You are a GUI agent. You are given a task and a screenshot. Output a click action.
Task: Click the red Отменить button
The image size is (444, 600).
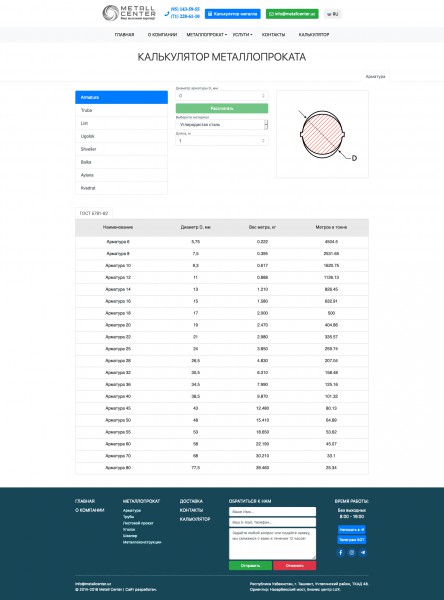tap(295, 566)
